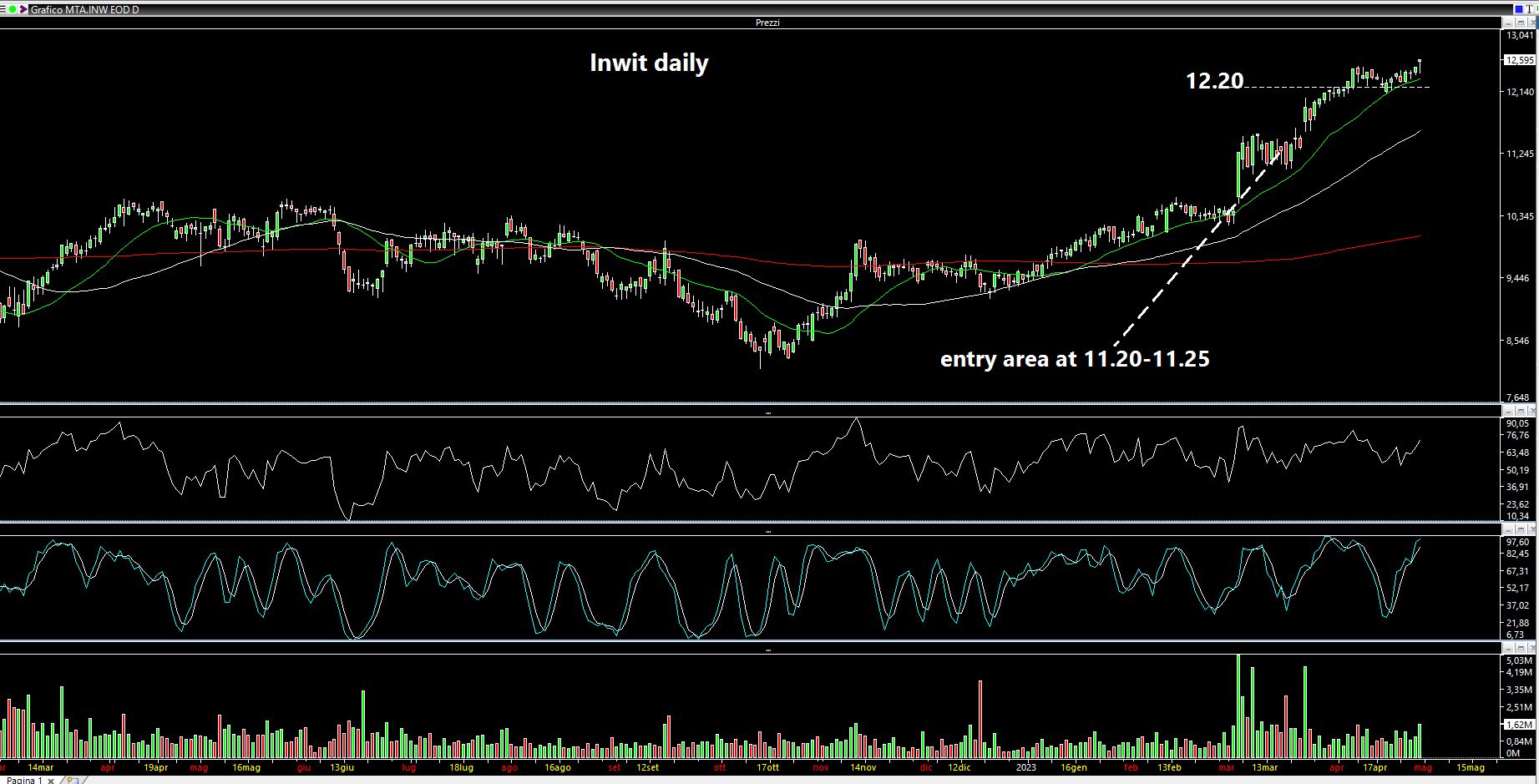
Task: Select the 12.20 level annotation label
Action: tap(1215, 81)
